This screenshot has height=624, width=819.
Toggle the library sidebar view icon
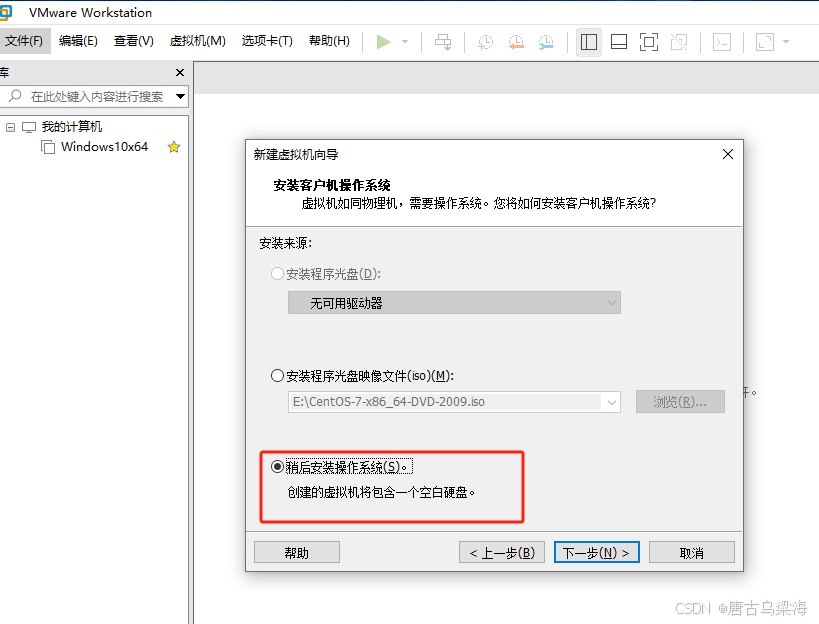tap(589, 42)
